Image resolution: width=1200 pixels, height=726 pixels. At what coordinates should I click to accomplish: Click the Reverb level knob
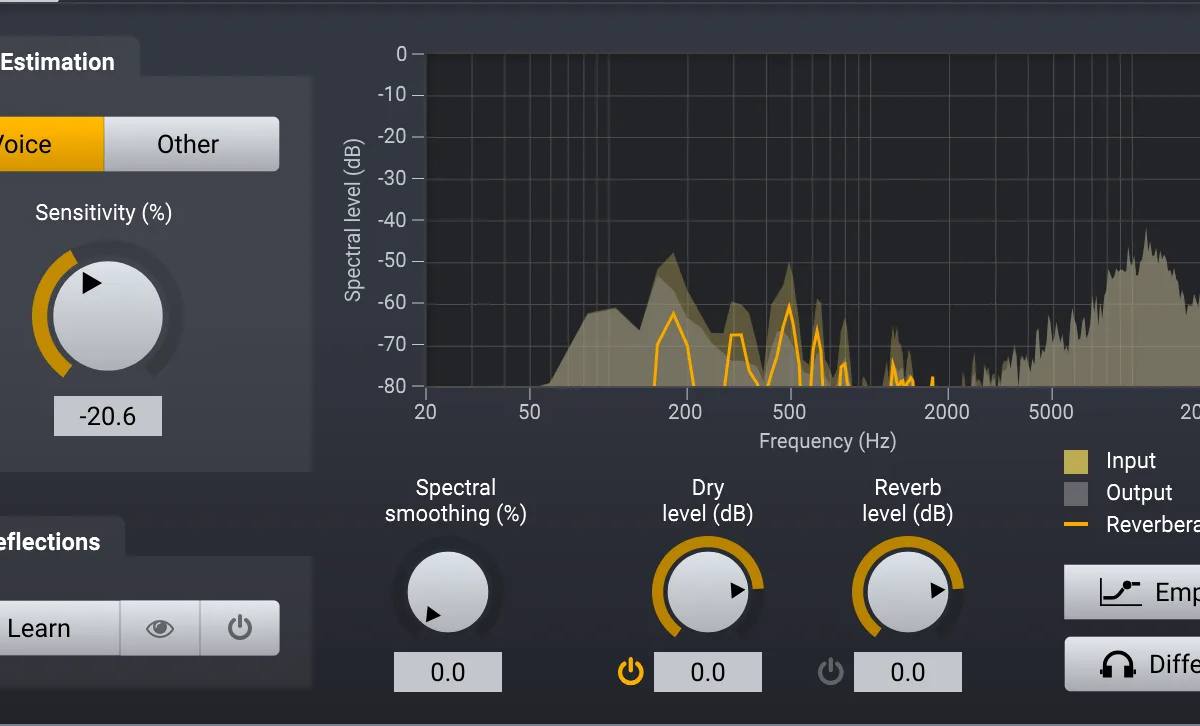coord(907,591)
